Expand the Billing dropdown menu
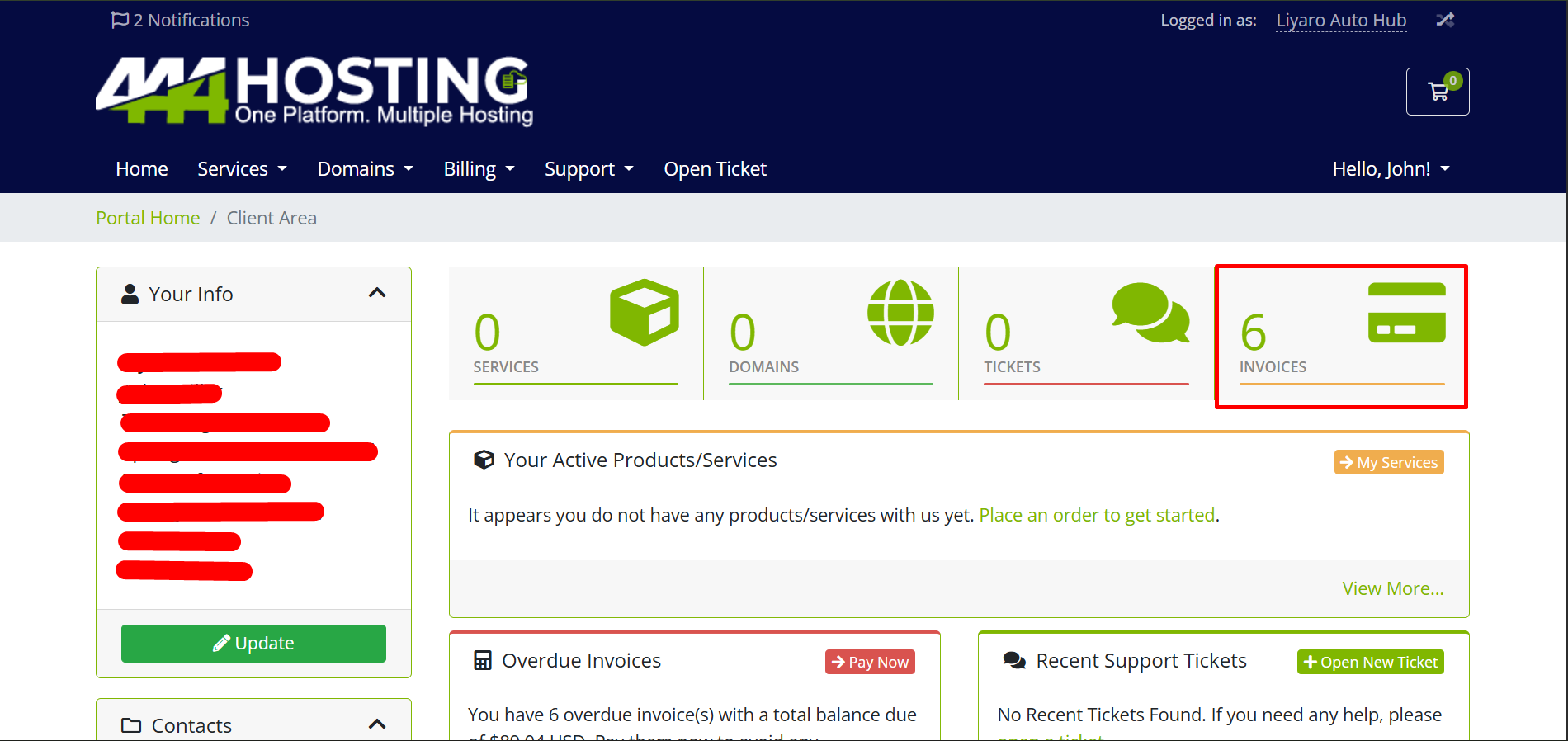1568x741 pixels. coord(479,169)
